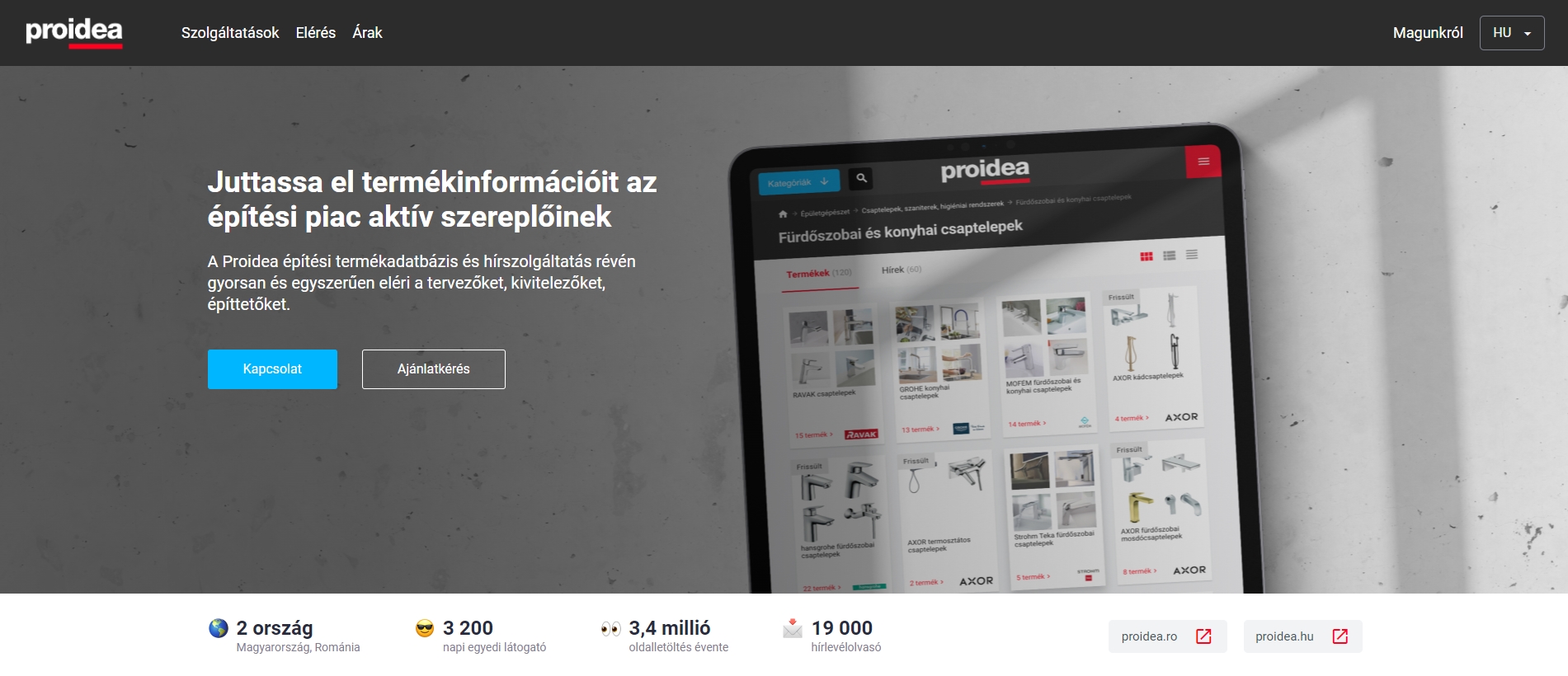Open the Magunkról link

[x=1428, y=33]
